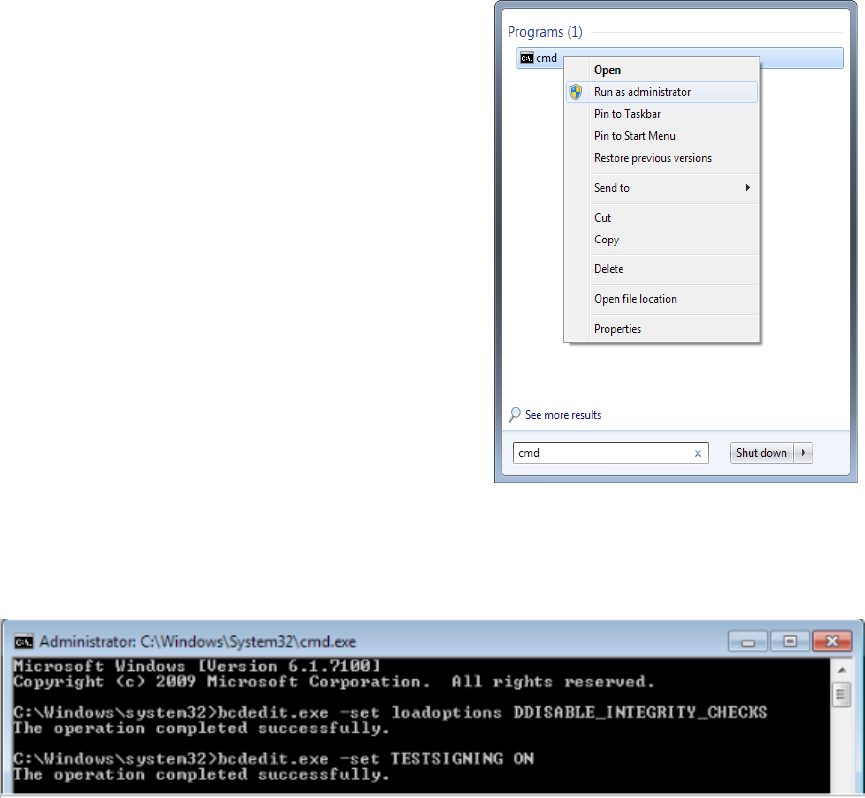Choose Restore previous versions

[x=662, y=158]
